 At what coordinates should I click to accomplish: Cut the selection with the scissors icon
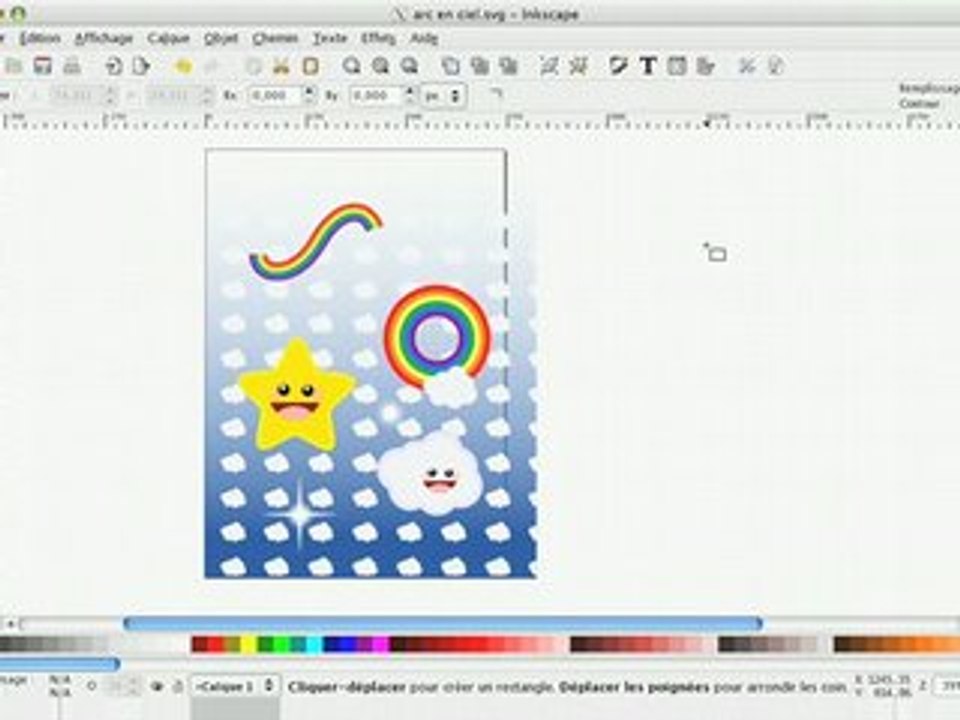pyautogui.click(x=281, y=66)
